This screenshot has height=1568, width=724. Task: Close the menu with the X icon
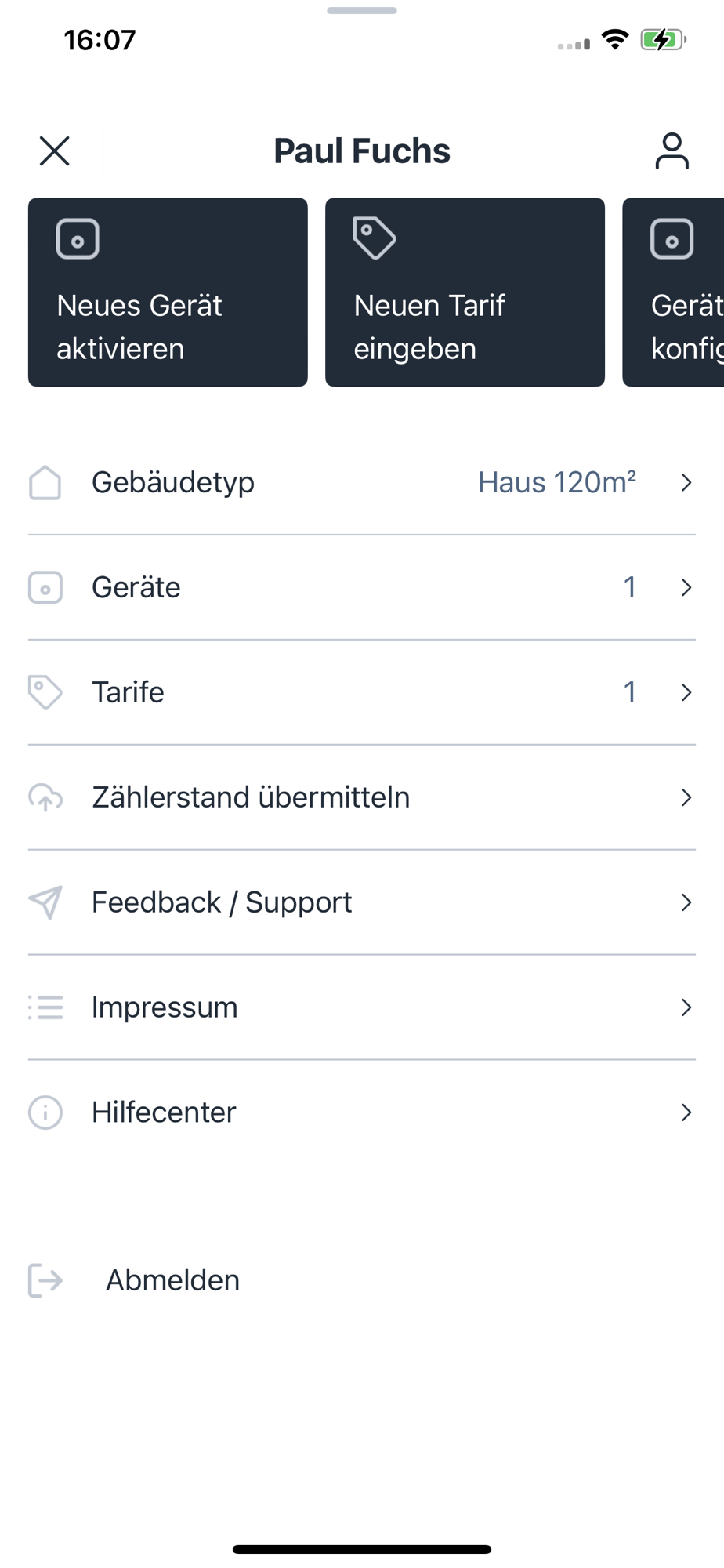pos(55,151)
